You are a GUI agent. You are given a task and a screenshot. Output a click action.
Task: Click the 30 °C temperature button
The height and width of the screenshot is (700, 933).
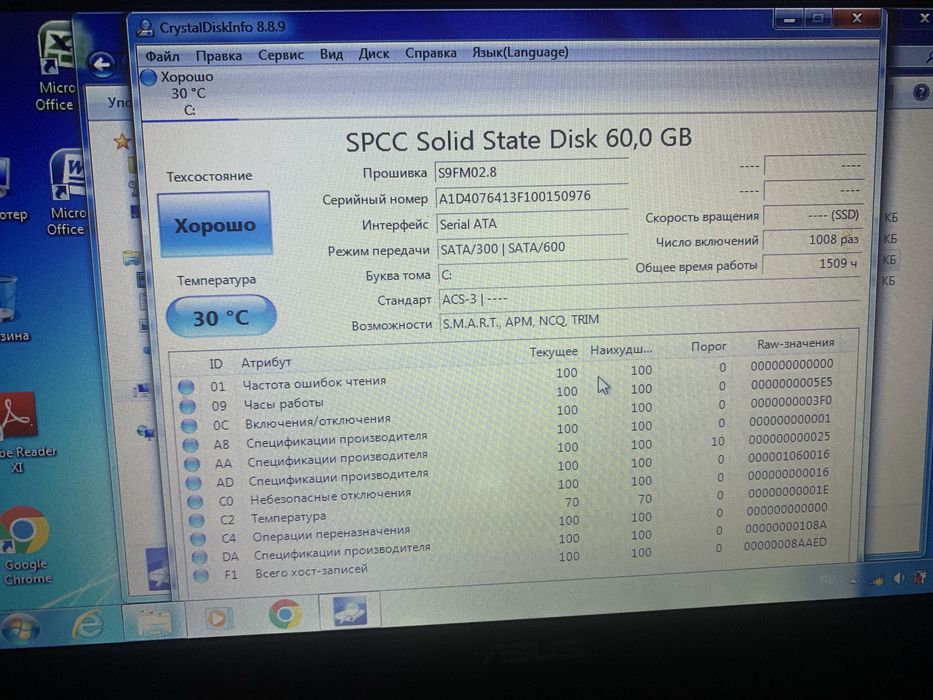(x=221, y=317)
